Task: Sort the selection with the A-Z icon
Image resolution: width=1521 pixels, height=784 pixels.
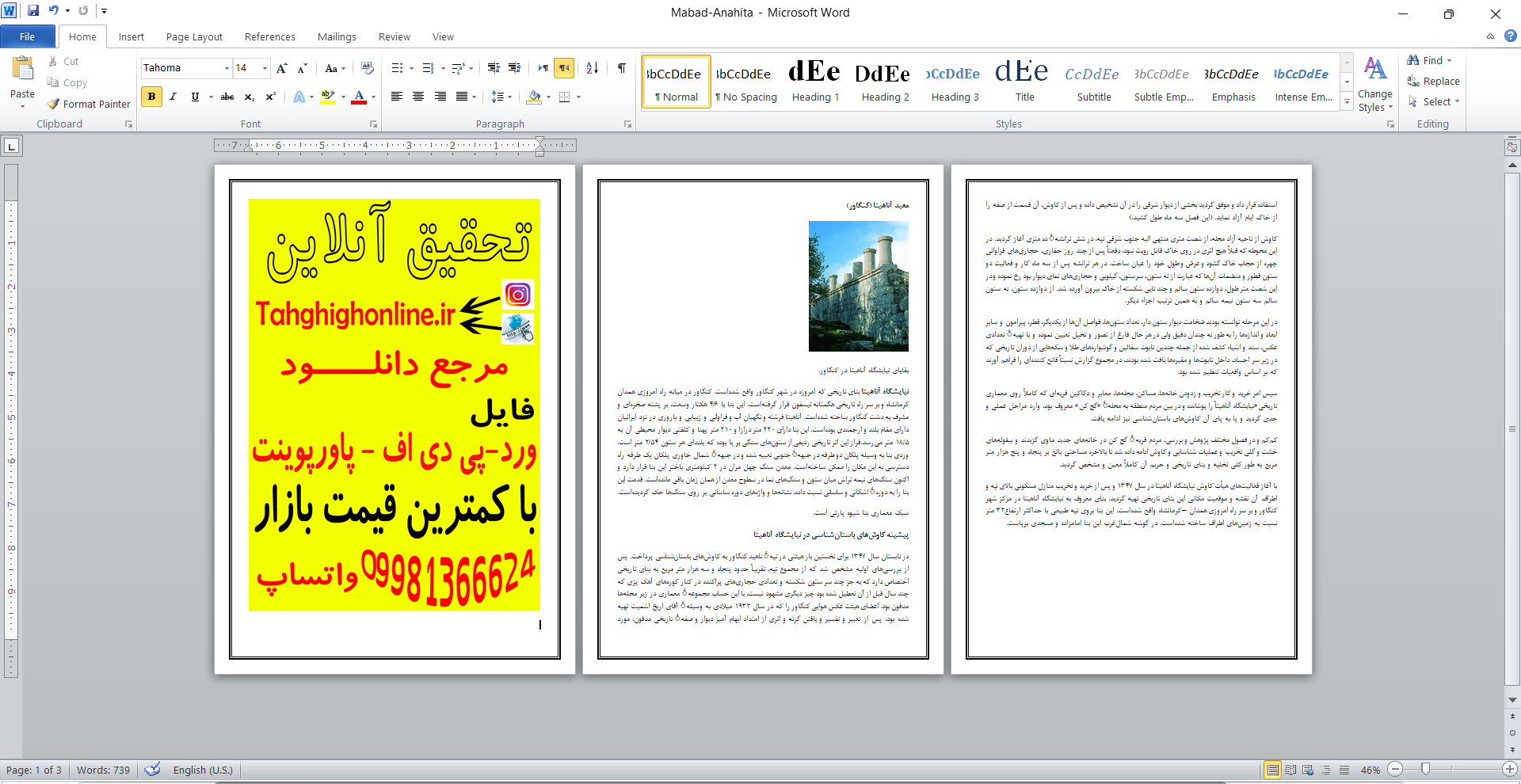Action: (593, 68)
